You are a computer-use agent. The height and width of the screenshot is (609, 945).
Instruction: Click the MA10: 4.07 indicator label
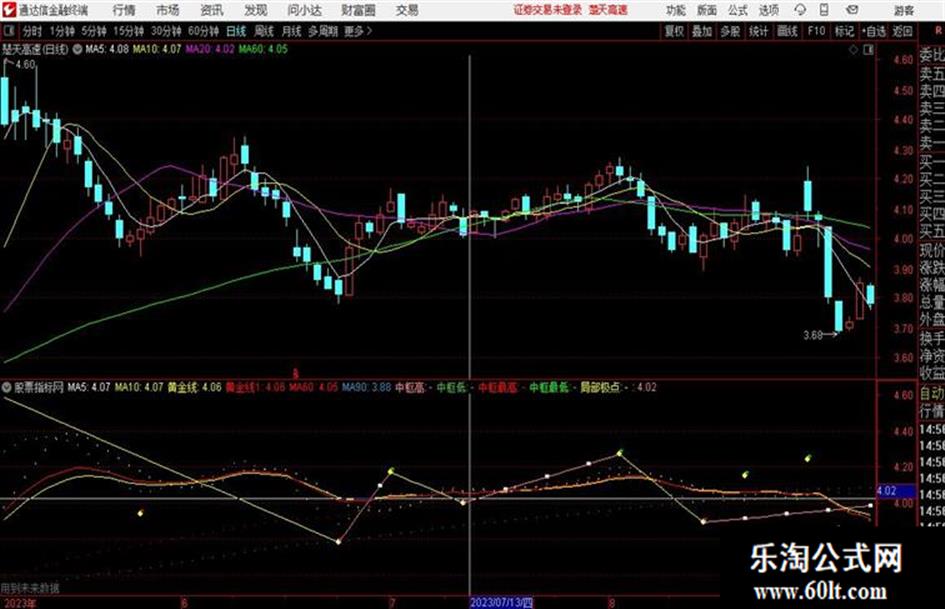157,49
